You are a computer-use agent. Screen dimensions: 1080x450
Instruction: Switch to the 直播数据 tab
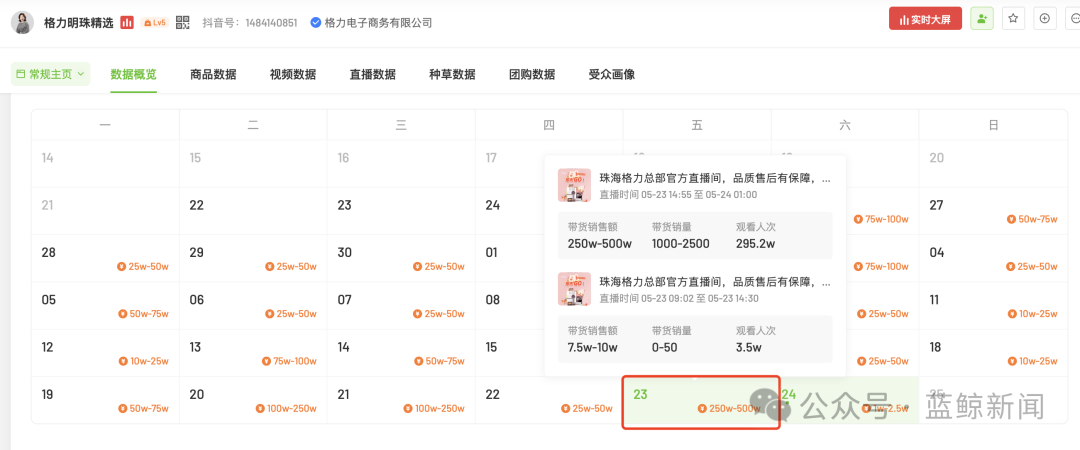(x=373, y=74)
